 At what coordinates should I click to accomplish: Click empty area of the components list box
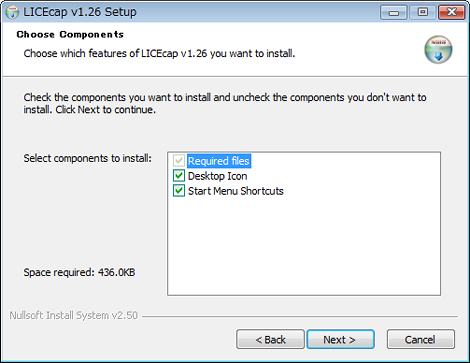tap(304, 247)
